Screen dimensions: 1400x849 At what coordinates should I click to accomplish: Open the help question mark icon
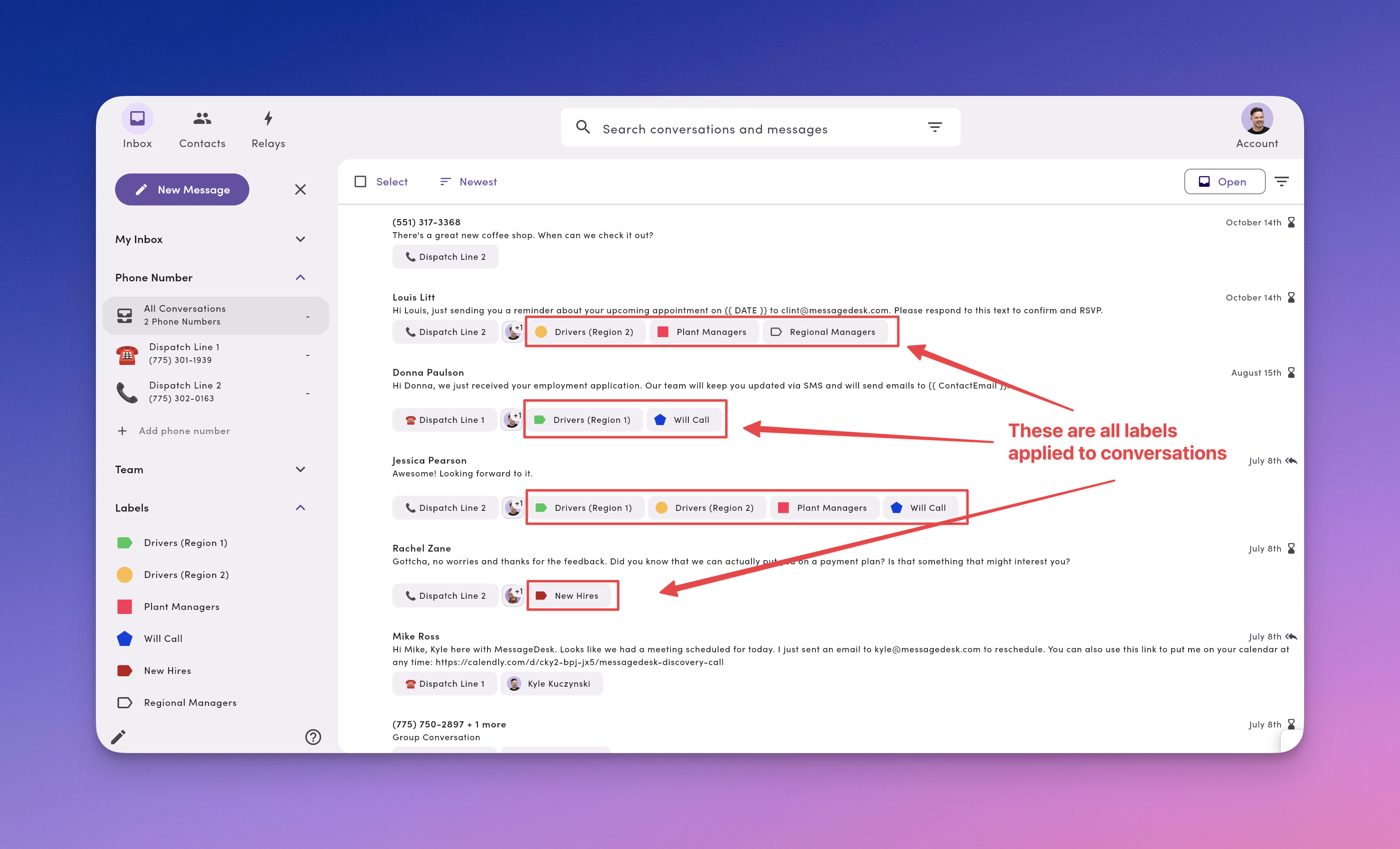tap(313, 737)
